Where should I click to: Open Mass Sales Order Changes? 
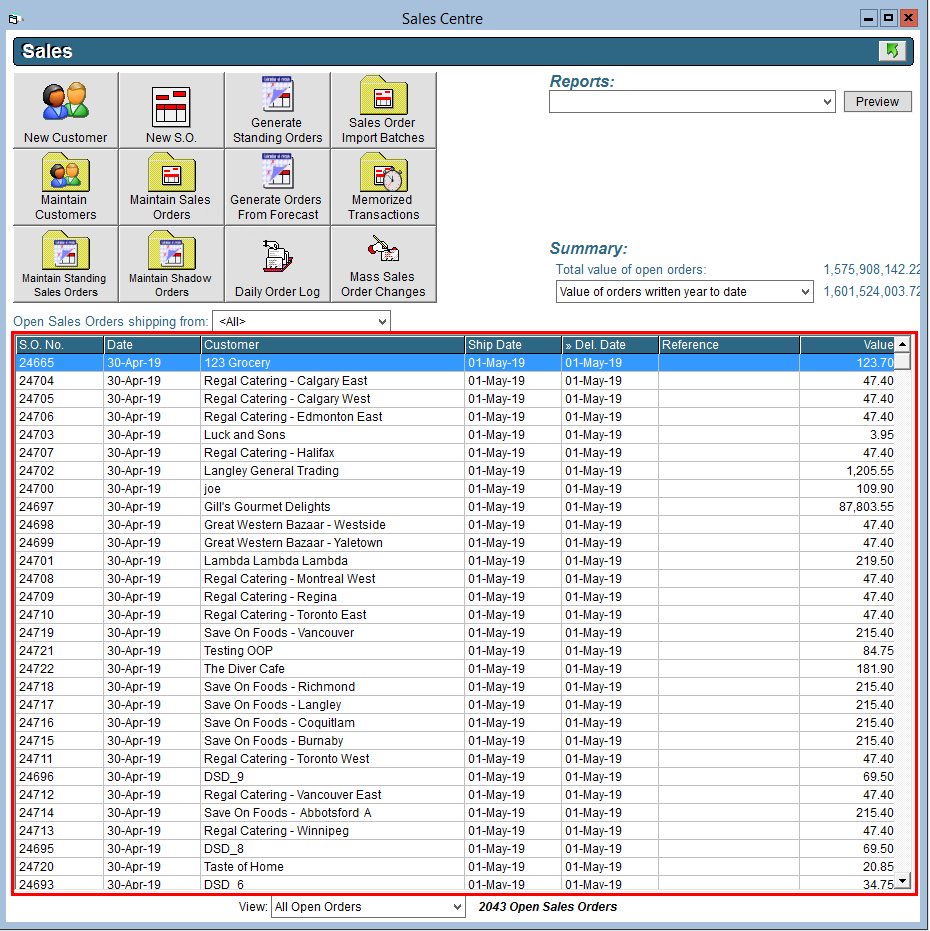(383, 264)
